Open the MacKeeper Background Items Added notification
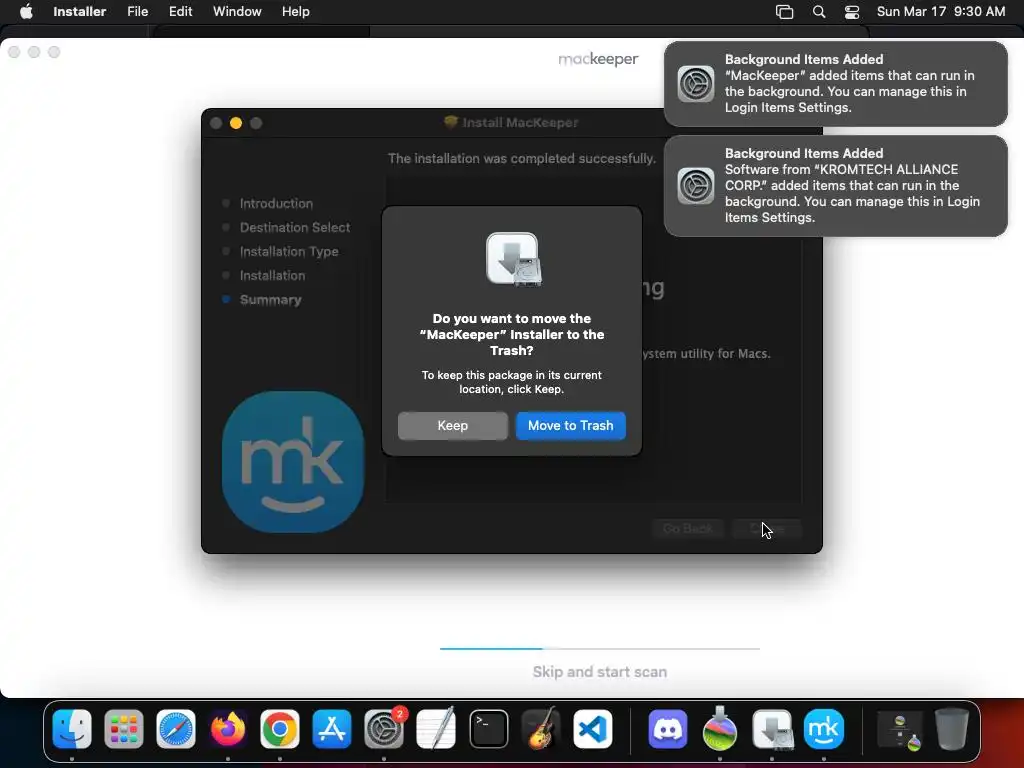 click(835, 84)
